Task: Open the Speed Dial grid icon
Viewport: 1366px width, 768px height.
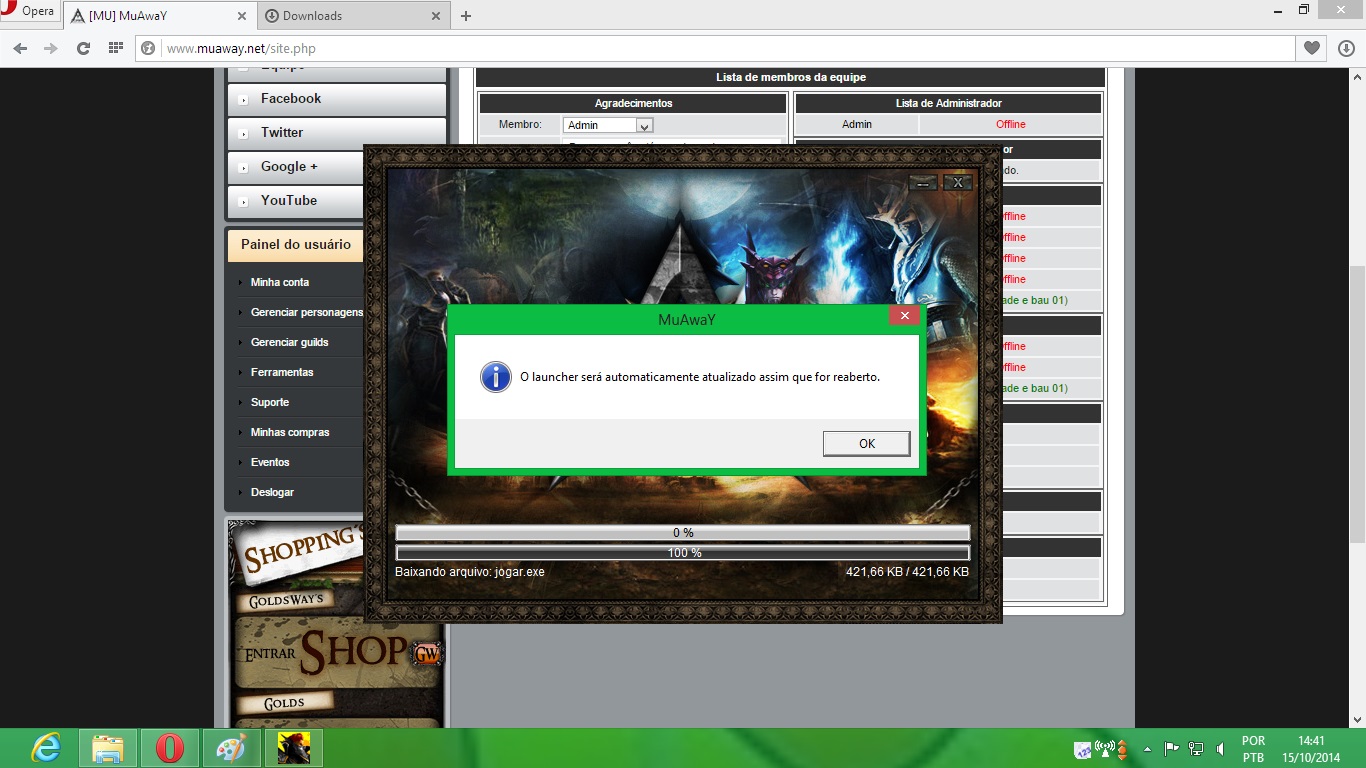Action: pos(116,48)
